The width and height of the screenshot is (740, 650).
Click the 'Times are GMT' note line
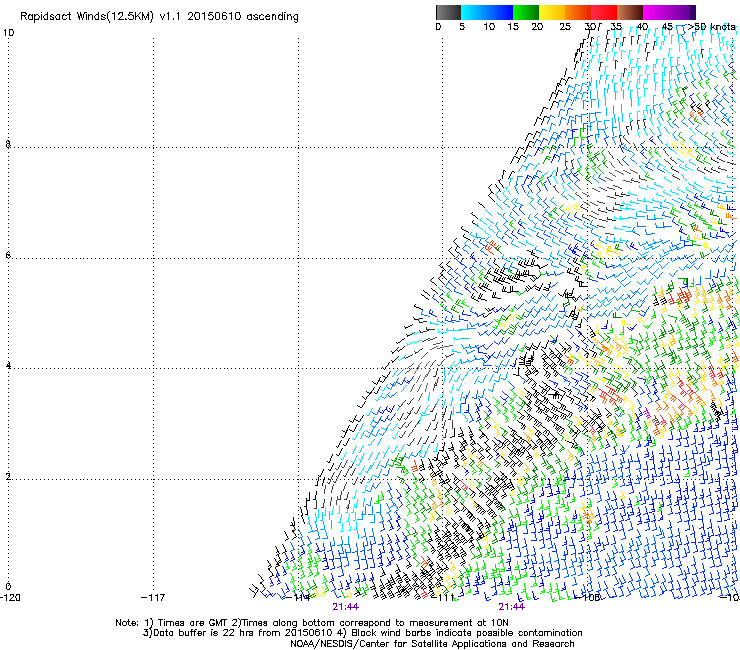click(x=312, y=623)
